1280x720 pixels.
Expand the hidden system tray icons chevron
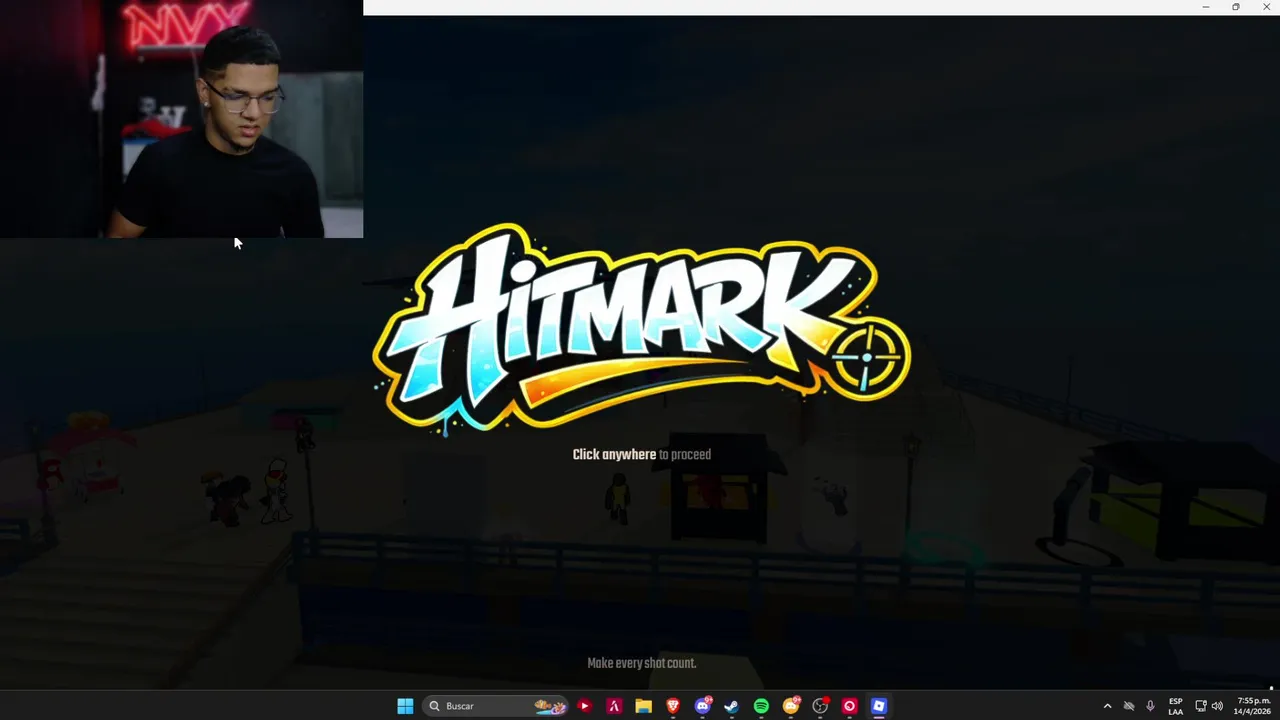[x=1107, y=706]
